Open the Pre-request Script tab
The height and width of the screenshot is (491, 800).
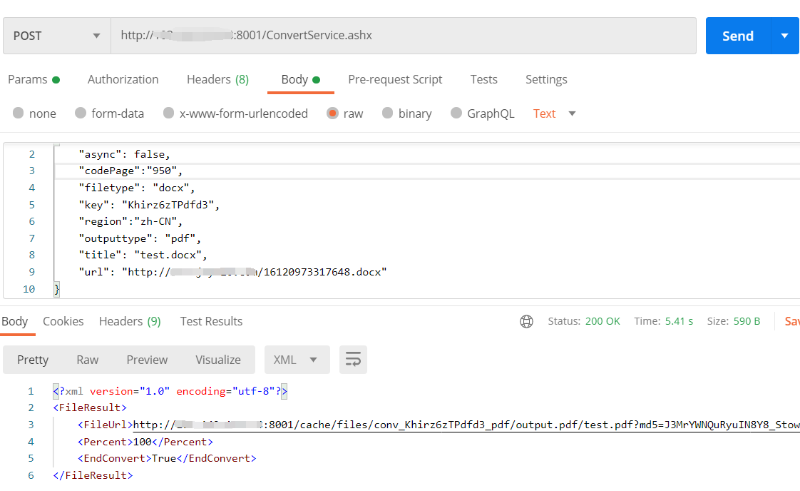coord(395,80)
